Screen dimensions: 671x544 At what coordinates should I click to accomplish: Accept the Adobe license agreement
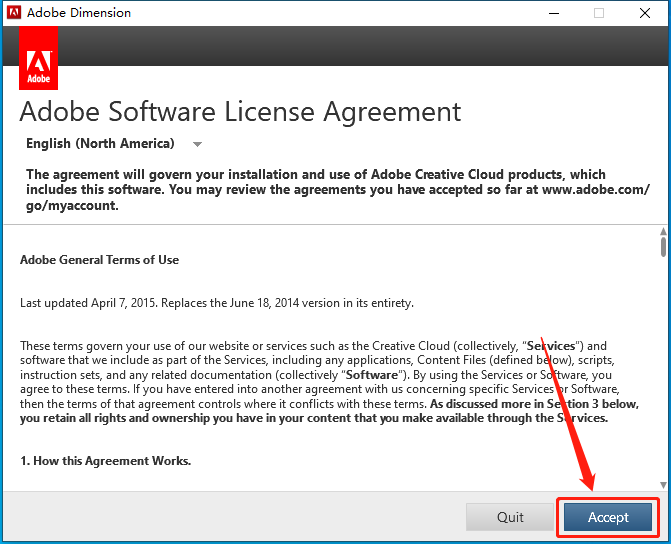(x=608, y=517)
